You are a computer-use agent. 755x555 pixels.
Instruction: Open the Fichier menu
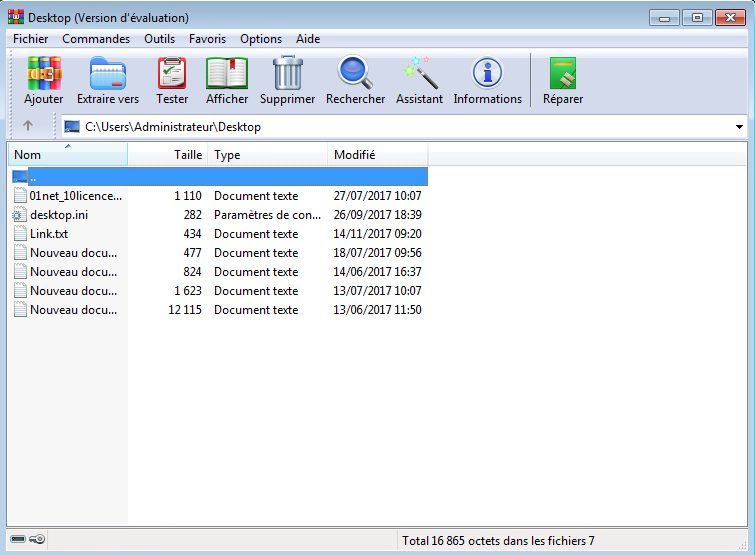(x=30, y=39)
